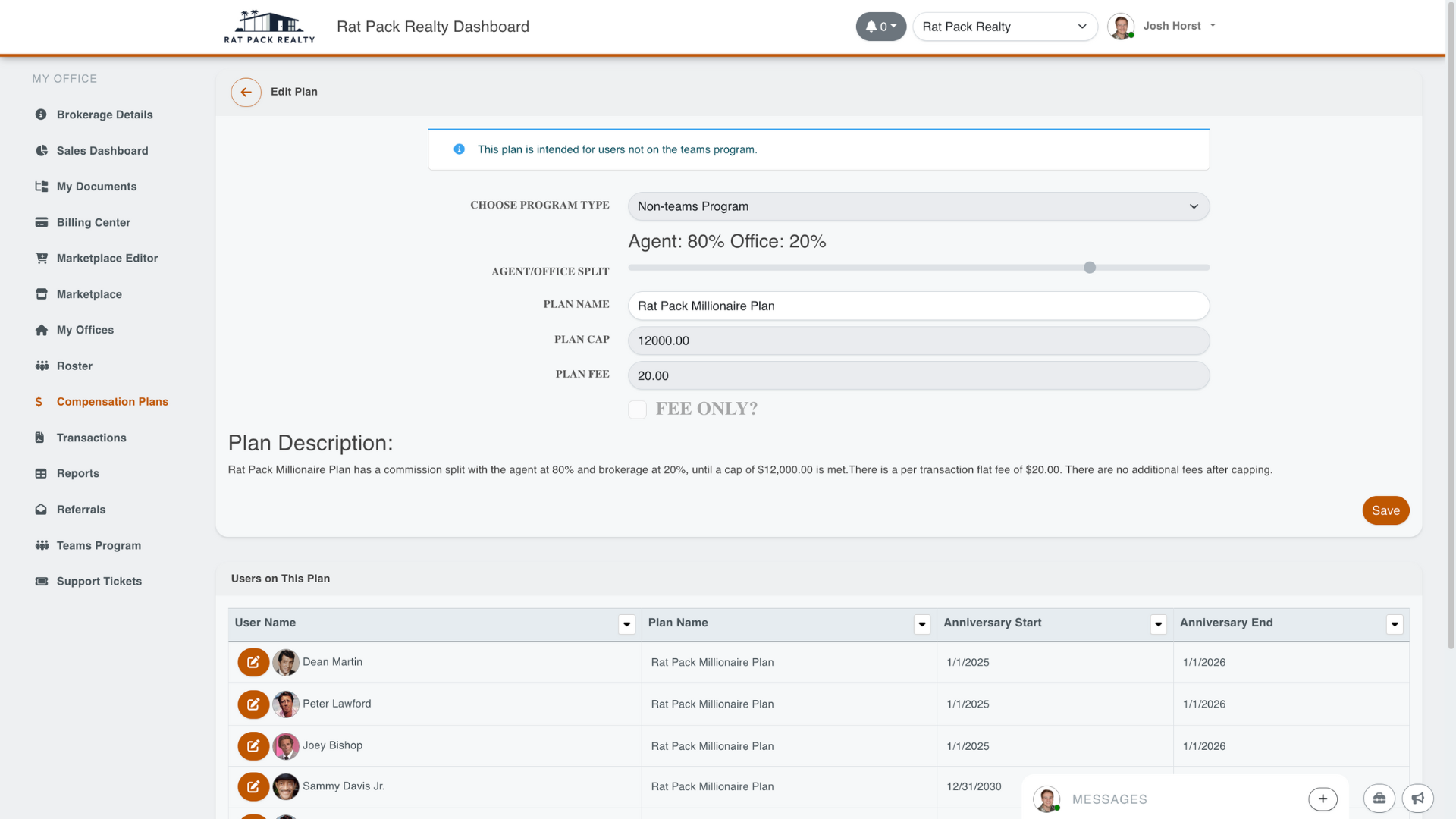The height and width of the screenshot is (819, 1456).
Task: Adjust the Agent/Office Split slider
Action: coord(1090,267)
